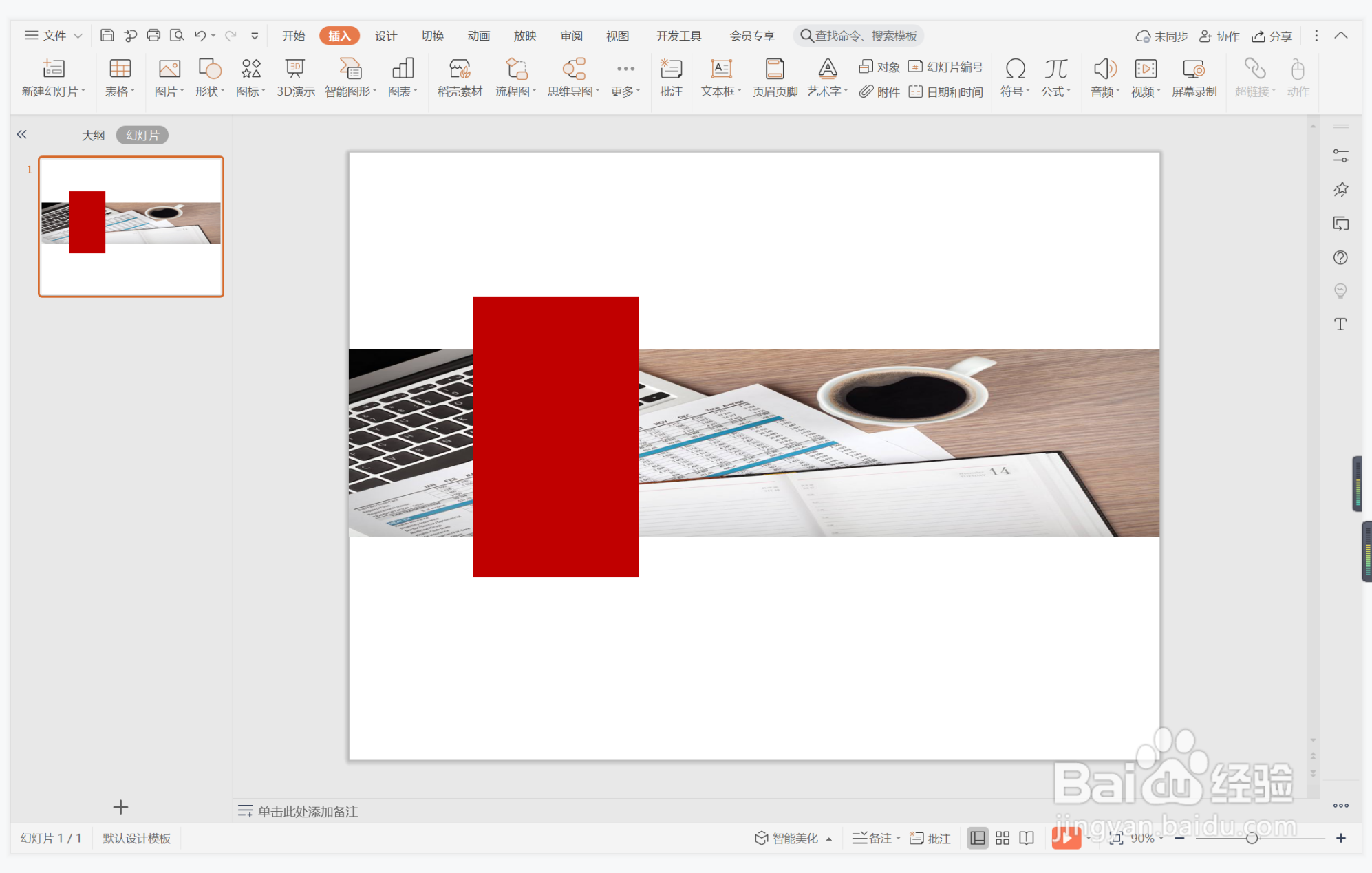Viewport: 1372px width, 873px height.
Task: Open the 图片 picture dropdown
Action: click(169, 91)
